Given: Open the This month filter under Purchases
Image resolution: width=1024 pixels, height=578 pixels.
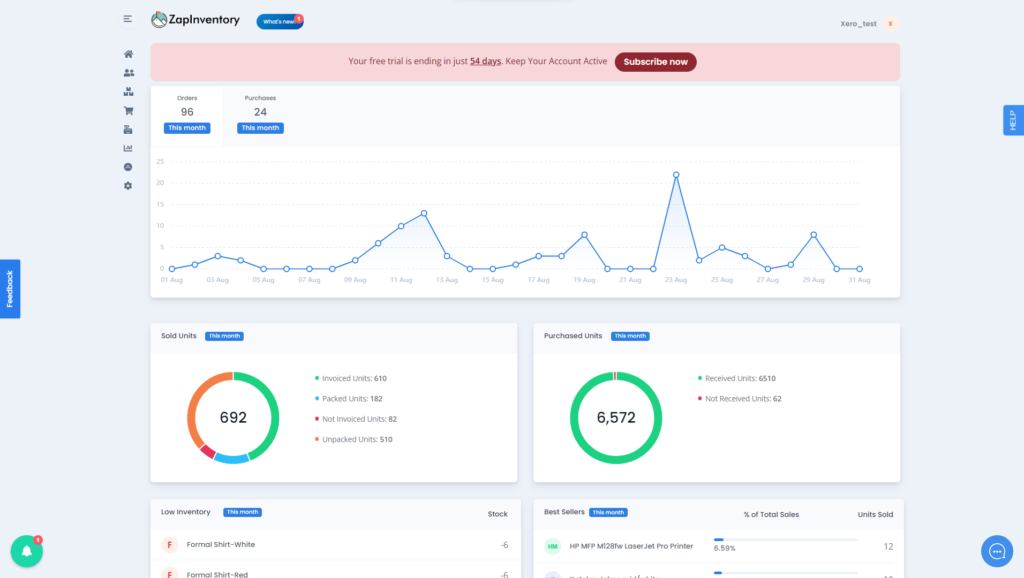Looking at the screenshot, I should click(x=260, y=128).
